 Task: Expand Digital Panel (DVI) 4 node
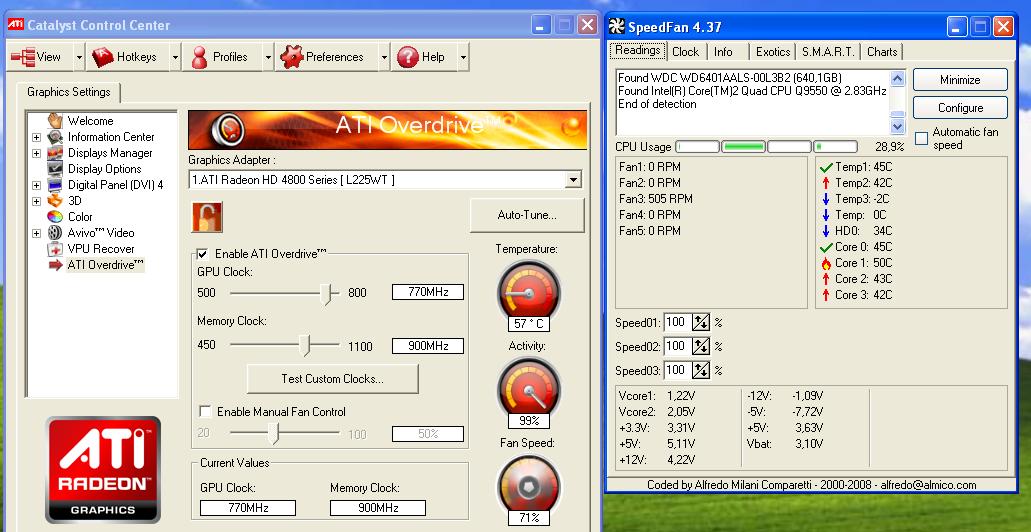point(36,185)
